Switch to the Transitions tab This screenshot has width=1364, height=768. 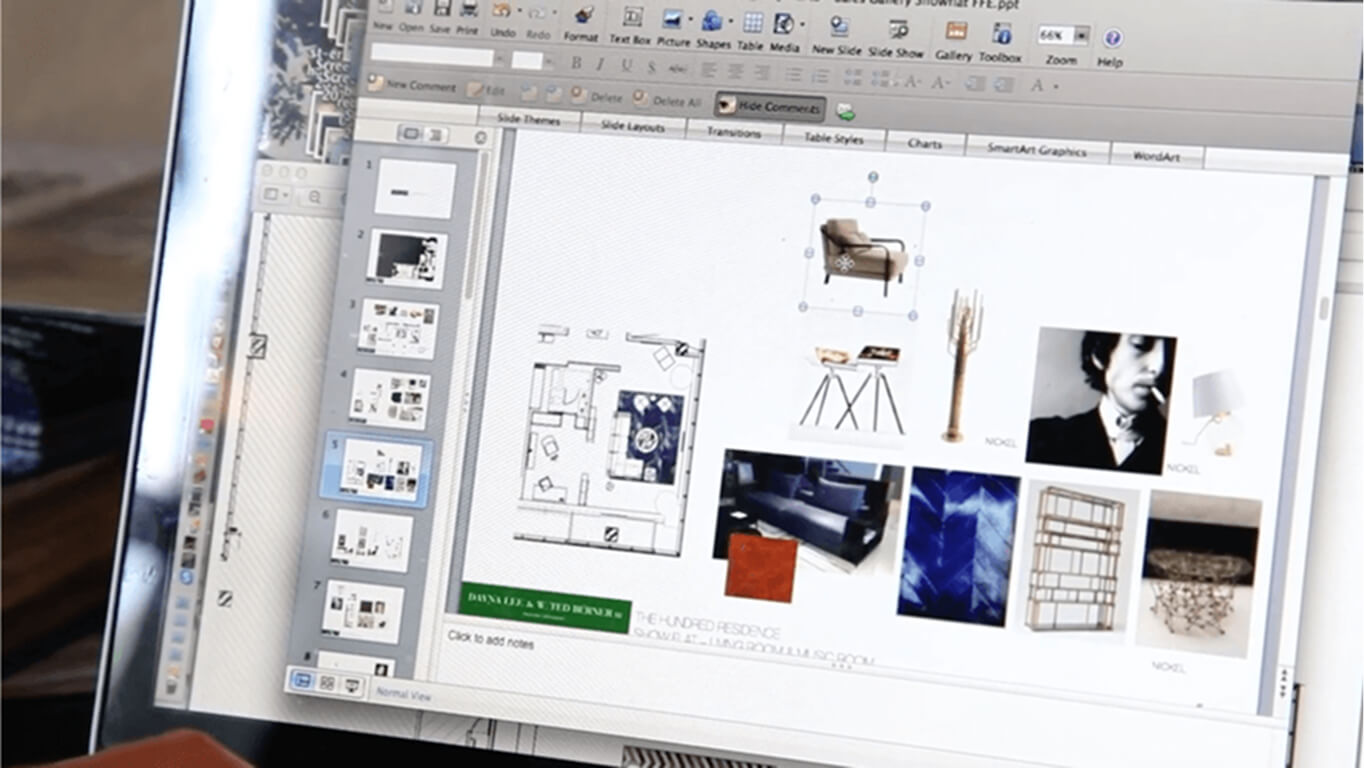pyautogui.click(x=733, y=132)
